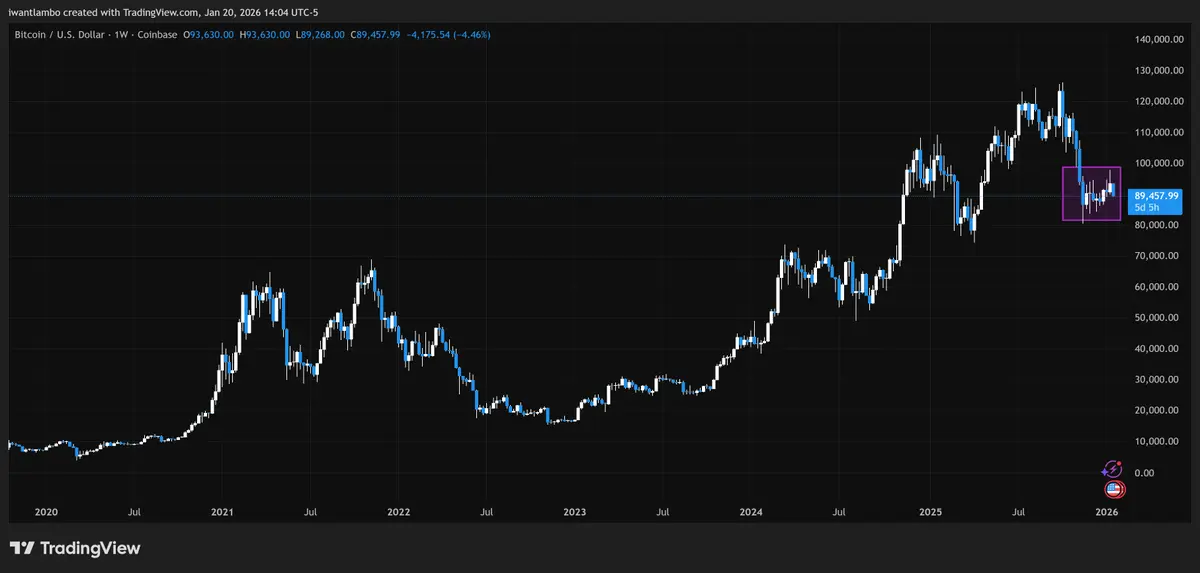
Task: Click the 80,000.00 price axis label
Action: tap(1157, 225)
